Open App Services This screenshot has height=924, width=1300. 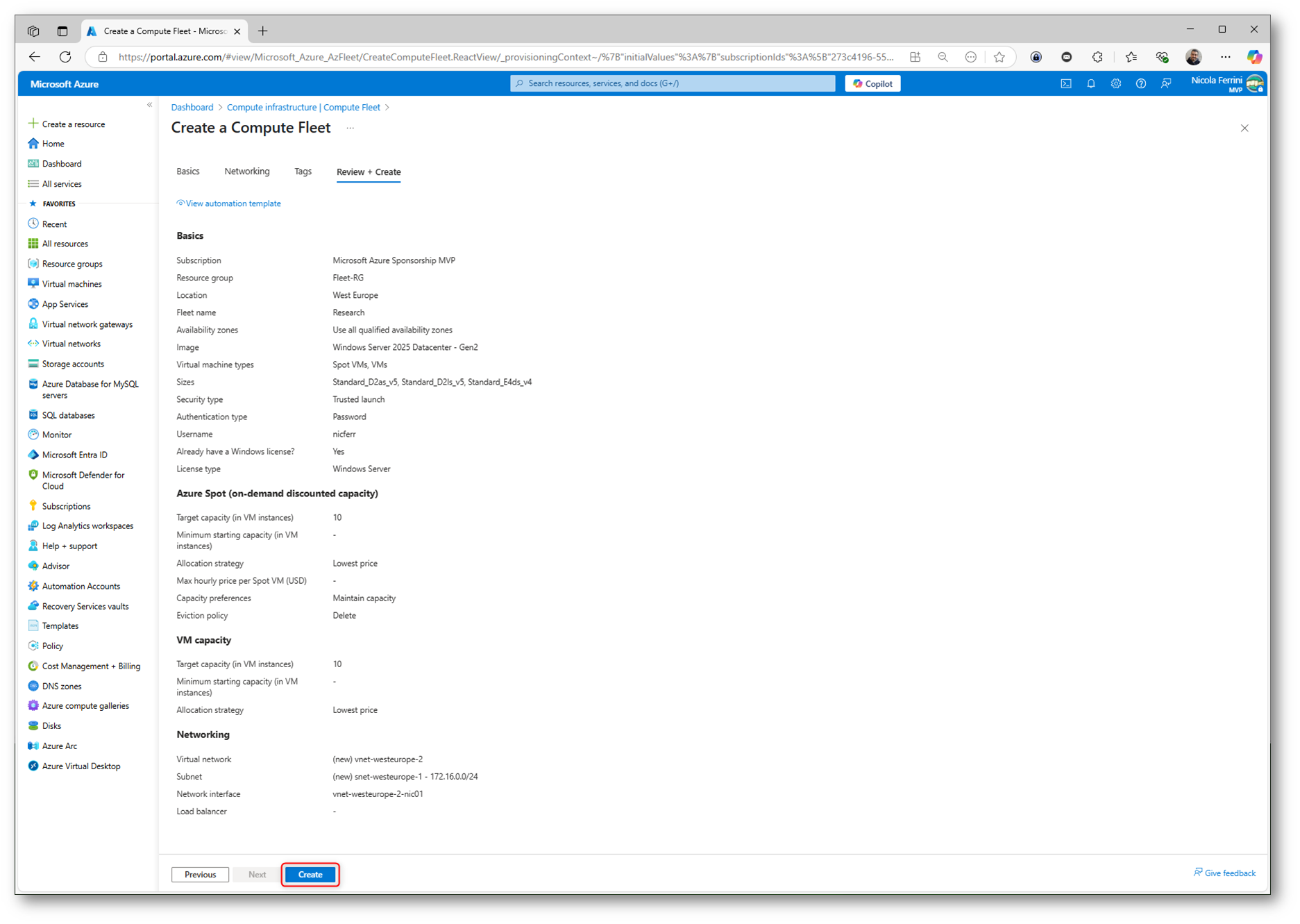tap(65, 304)
